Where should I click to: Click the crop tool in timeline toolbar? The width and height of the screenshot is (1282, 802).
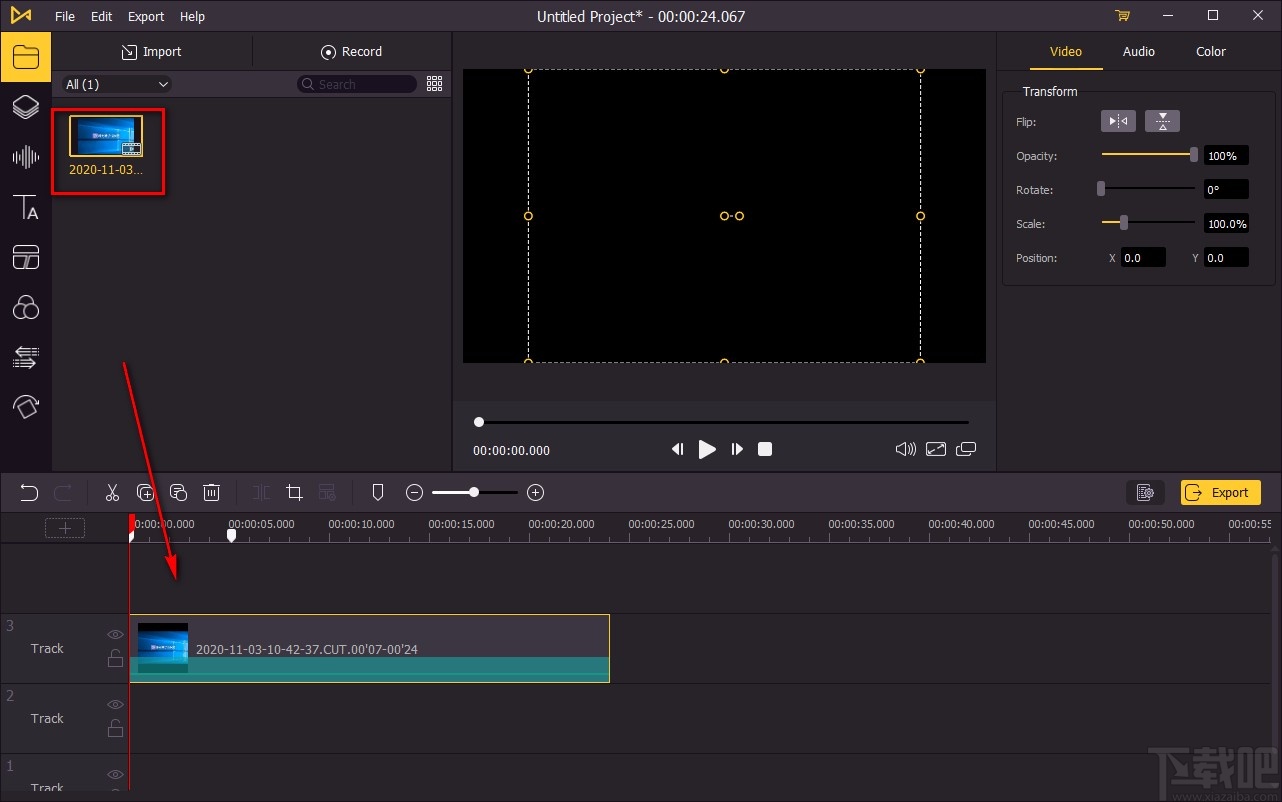(294, 492)
